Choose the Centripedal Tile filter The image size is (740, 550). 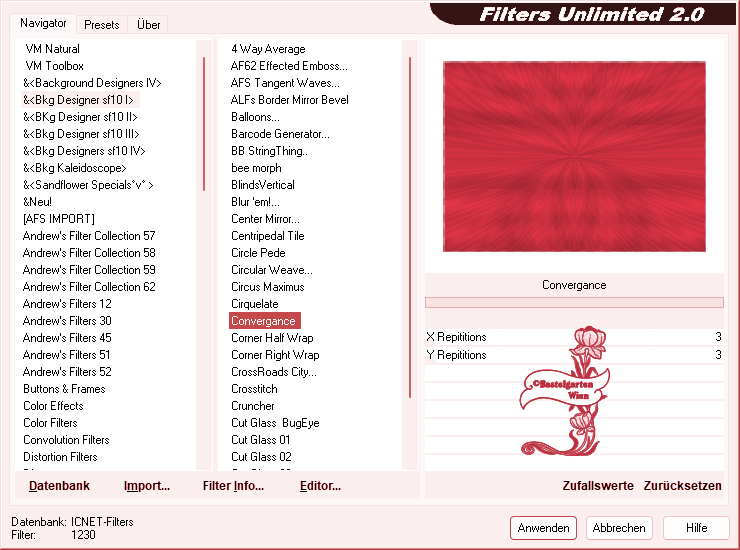click(268, 236)
